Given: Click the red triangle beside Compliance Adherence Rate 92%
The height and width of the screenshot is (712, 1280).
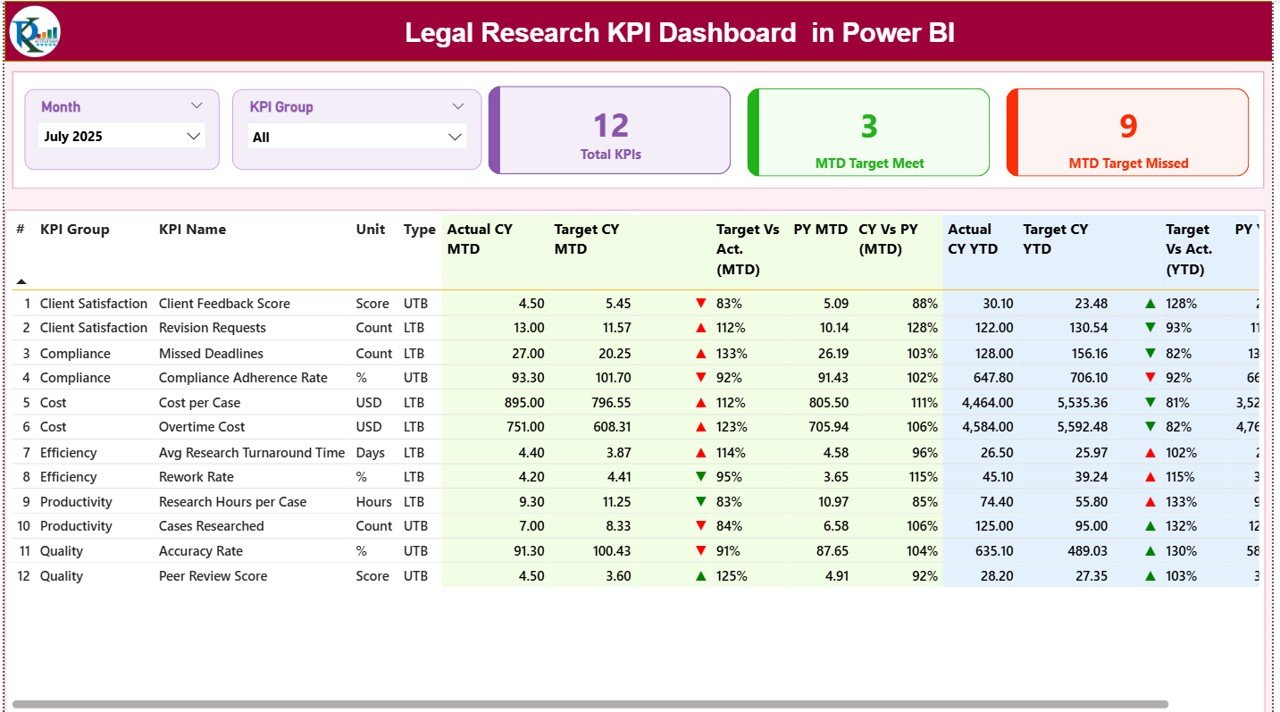Looking at the screenshot, I should point(701,377).
